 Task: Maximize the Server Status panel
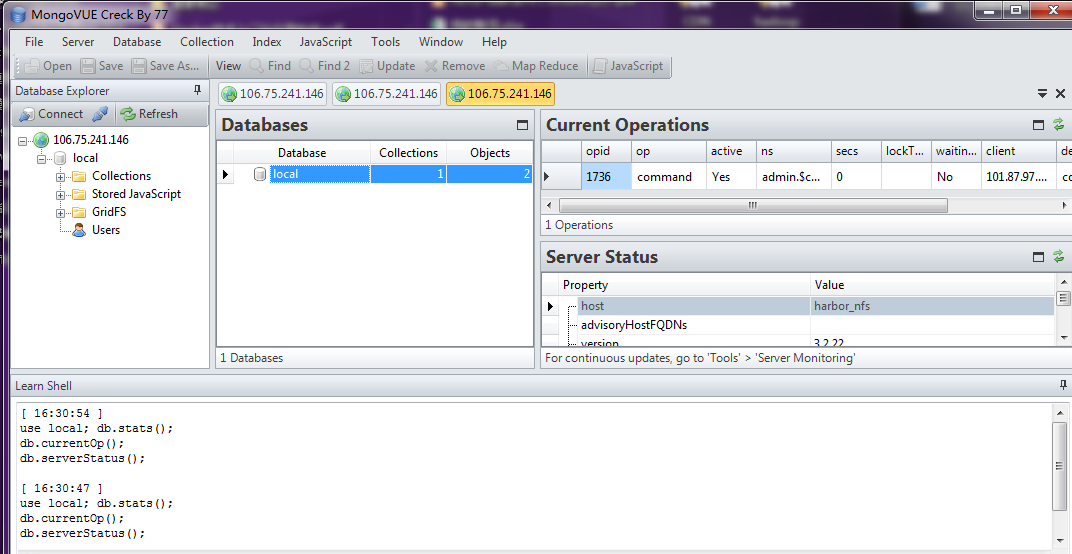1038,256
